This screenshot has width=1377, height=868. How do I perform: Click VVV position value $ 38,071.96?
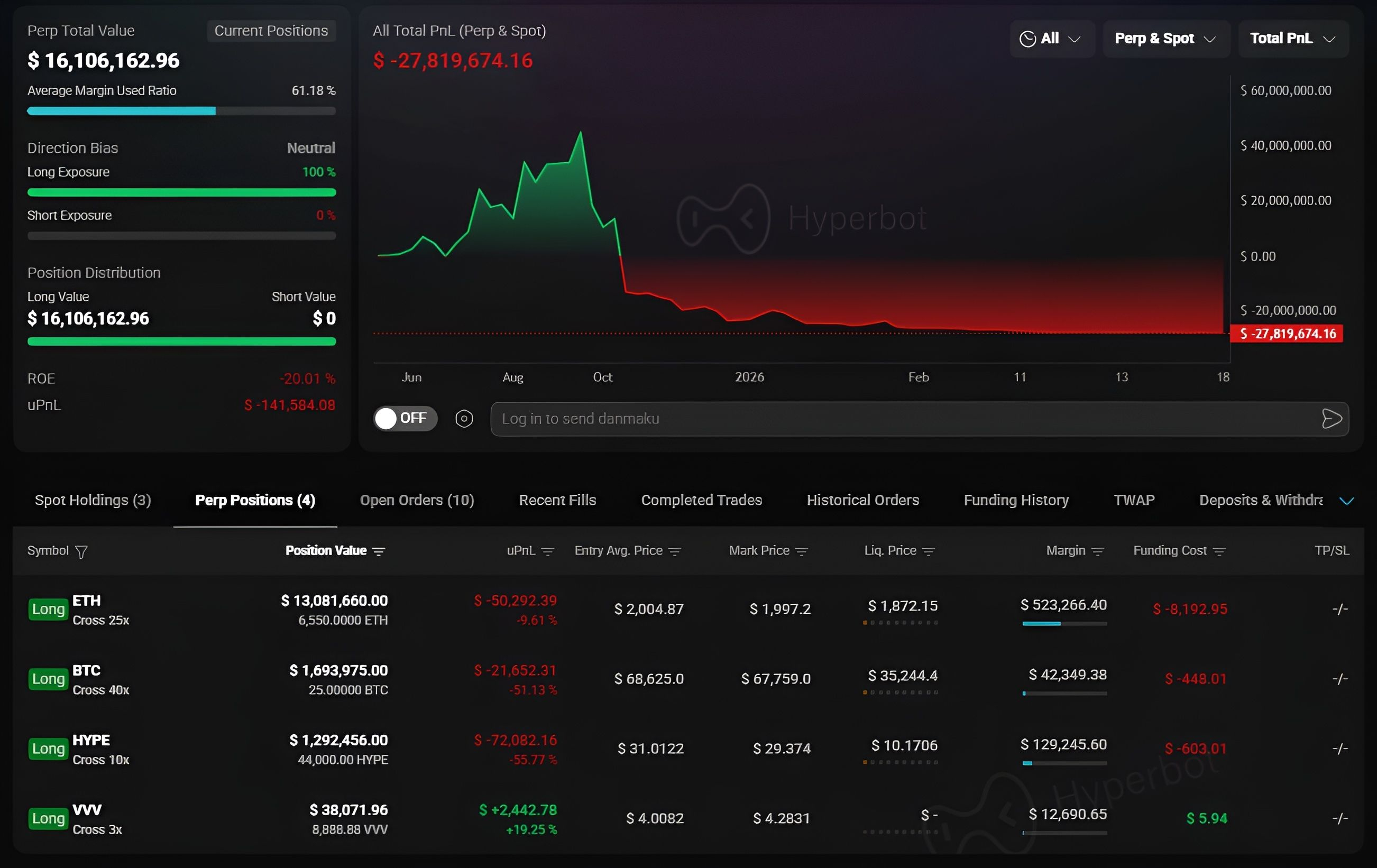point(348,810)
